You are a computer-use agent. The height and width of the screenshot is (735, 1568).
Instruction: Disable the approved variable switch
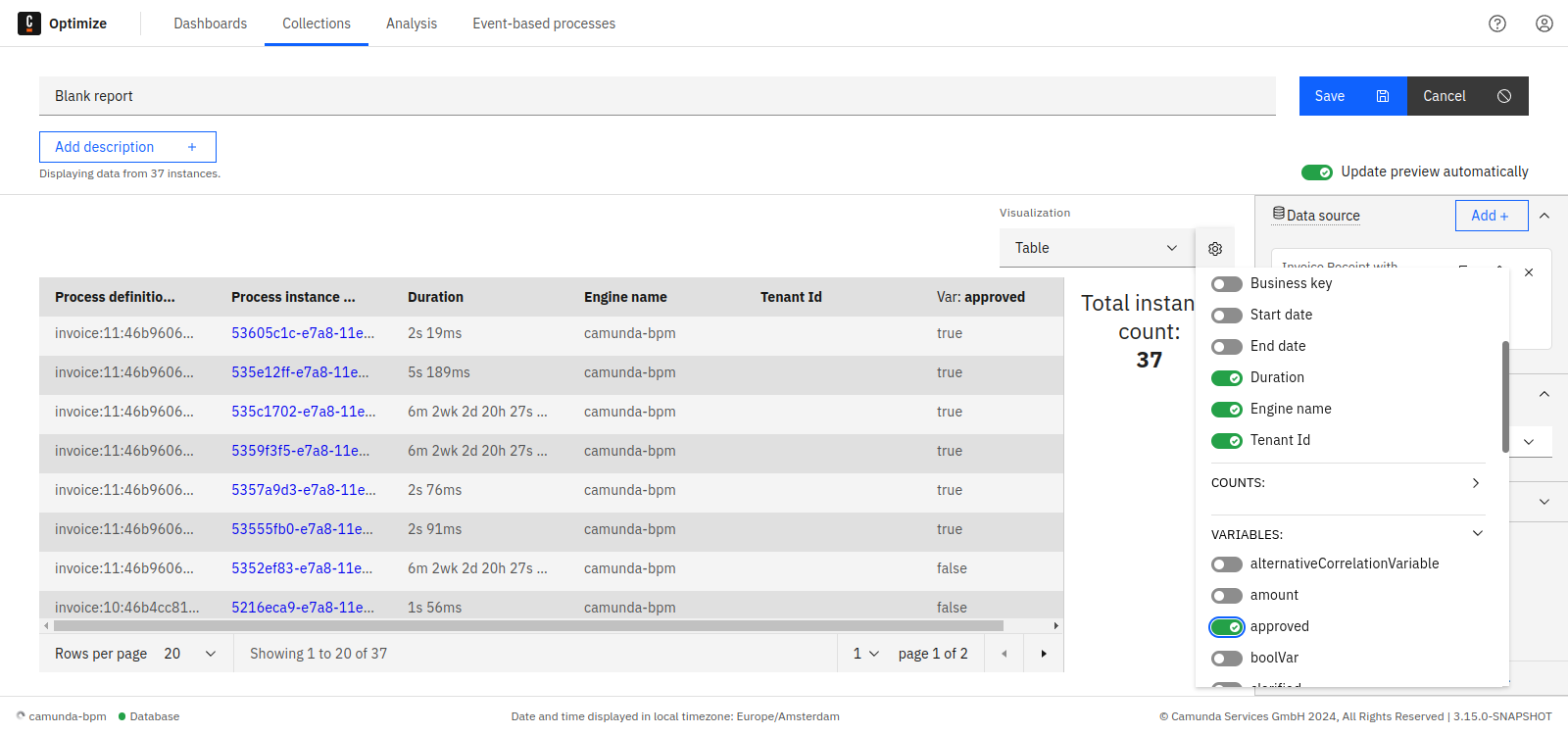(x=1227, y=627)
